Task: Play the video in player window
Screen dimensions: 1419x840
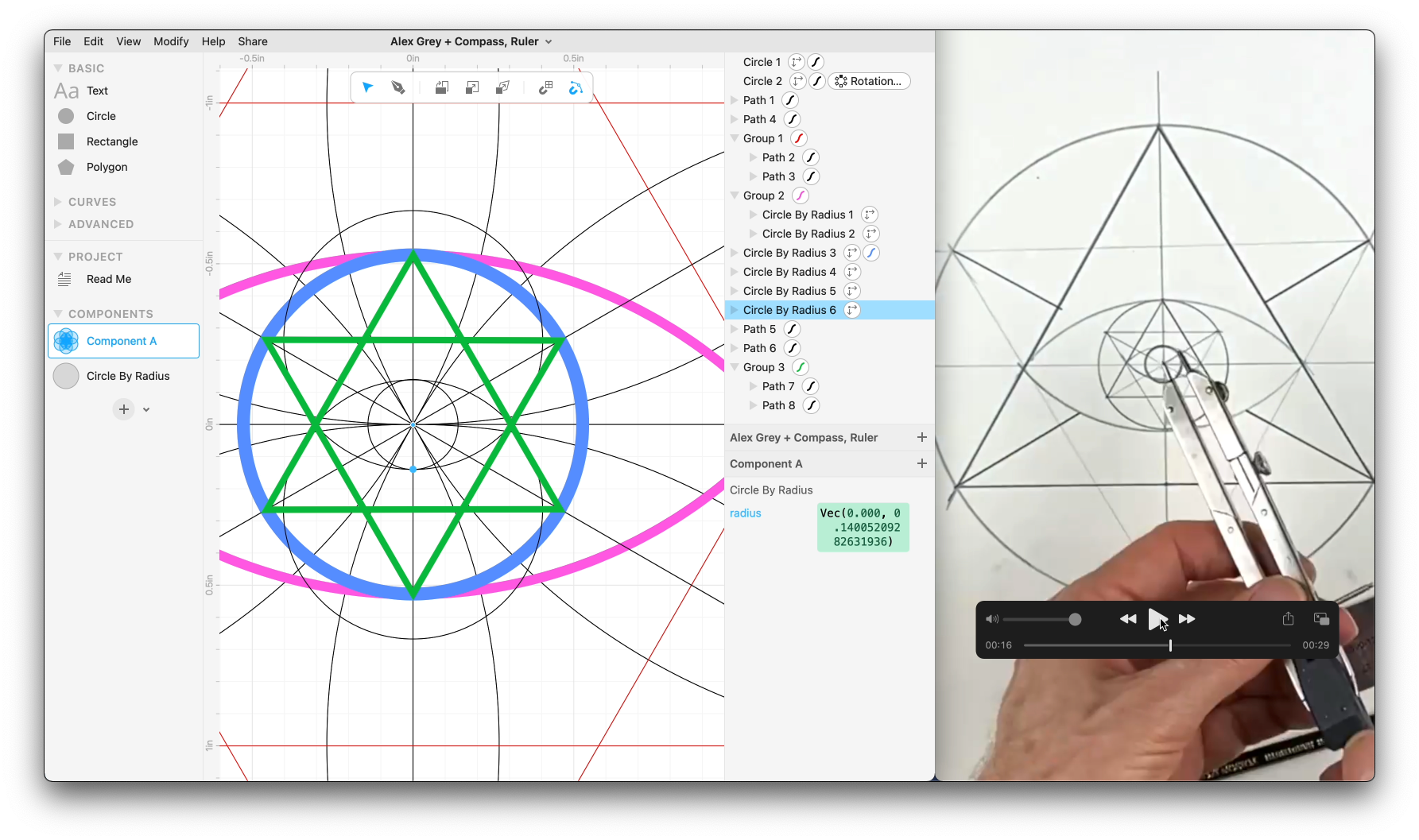Action: pyautogui.click(x=1157, y=618)
